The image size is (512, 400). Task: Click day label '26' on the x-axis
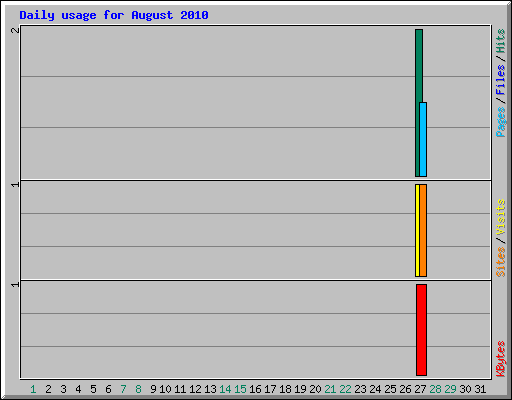pos(405,389)
